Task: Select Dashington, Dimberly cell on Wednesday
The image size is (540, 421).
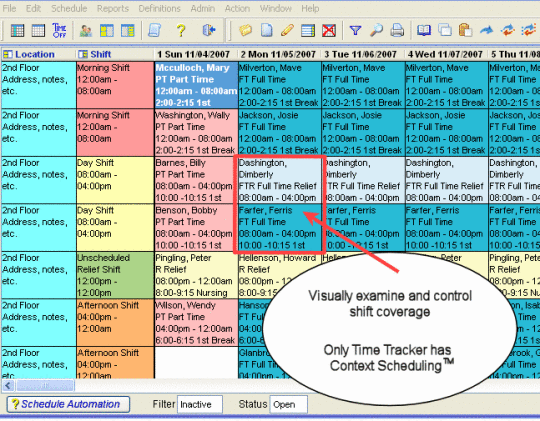Action: tap(447, 180)
